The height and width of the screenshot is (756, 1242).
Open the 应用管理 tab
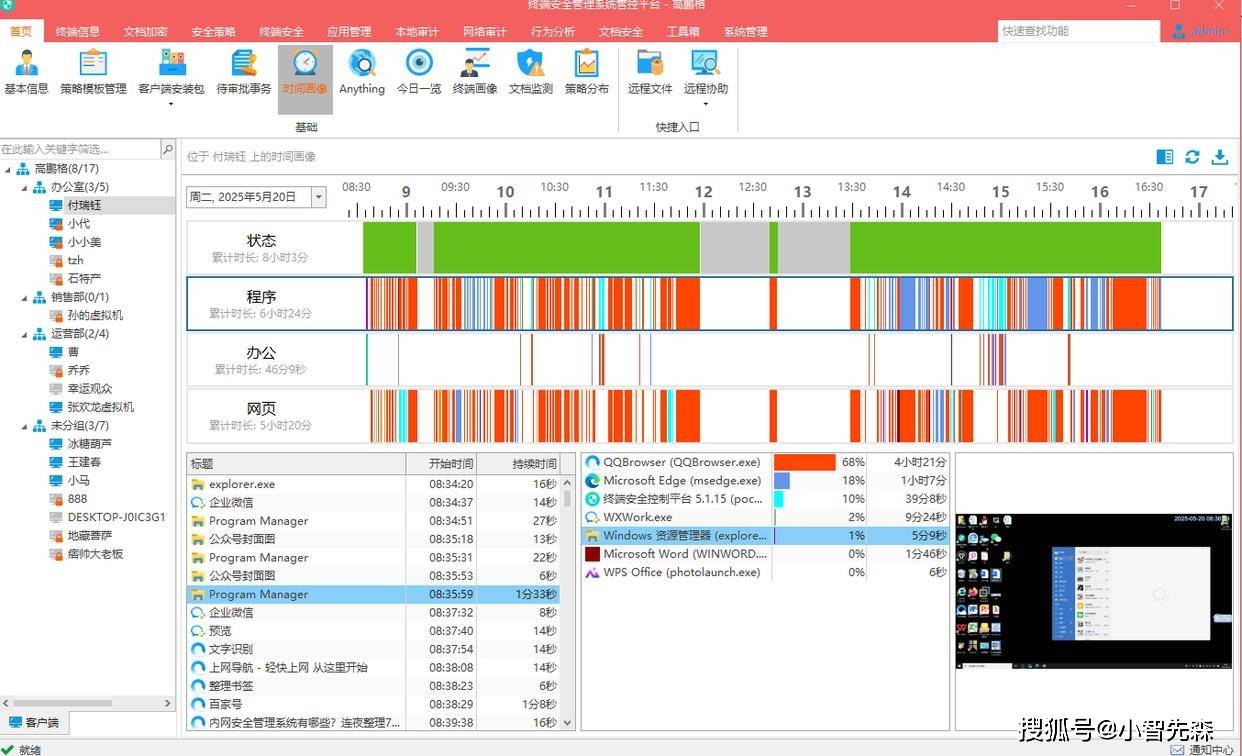349,31
